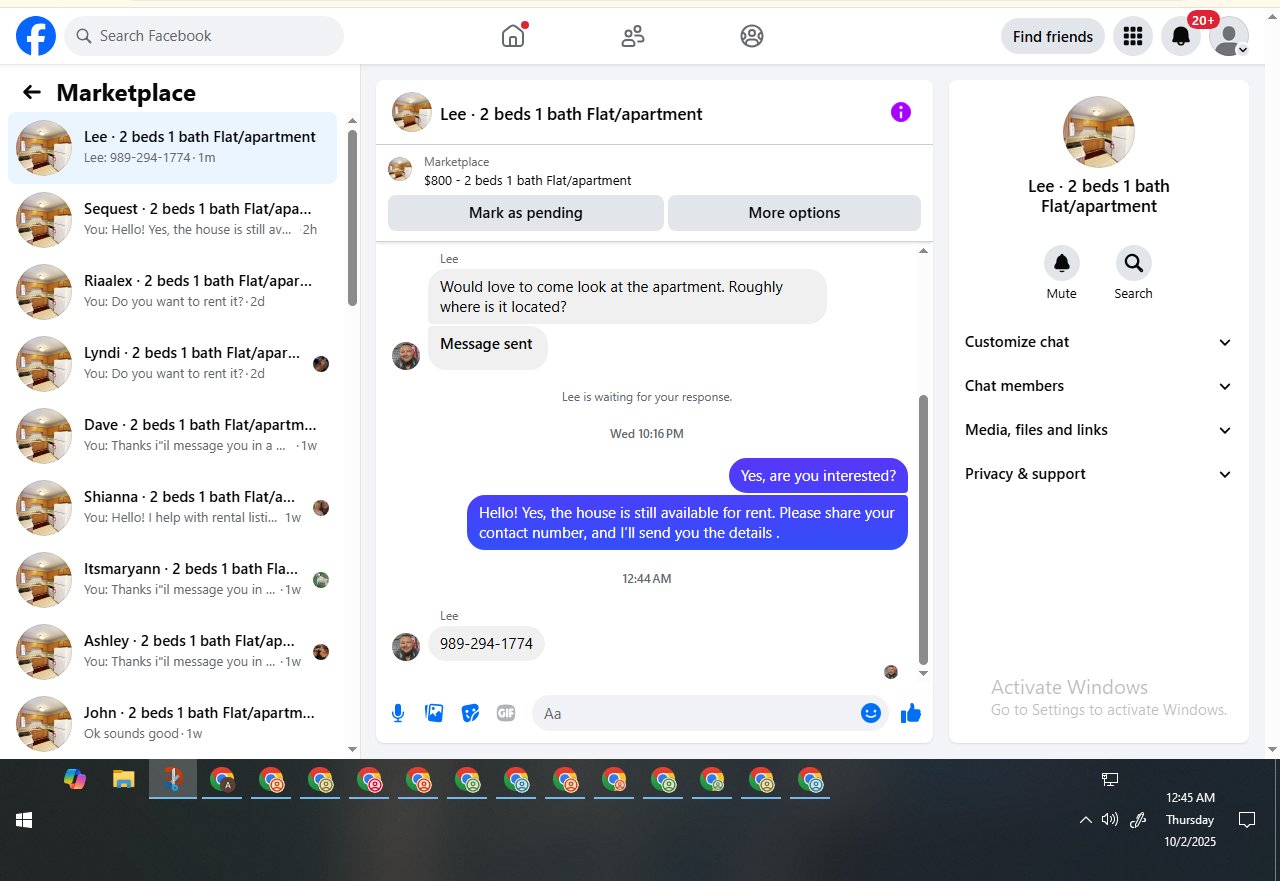Open the Windows Start button
This screenshot has width=1280, height=881.
[x=24, y=820]
